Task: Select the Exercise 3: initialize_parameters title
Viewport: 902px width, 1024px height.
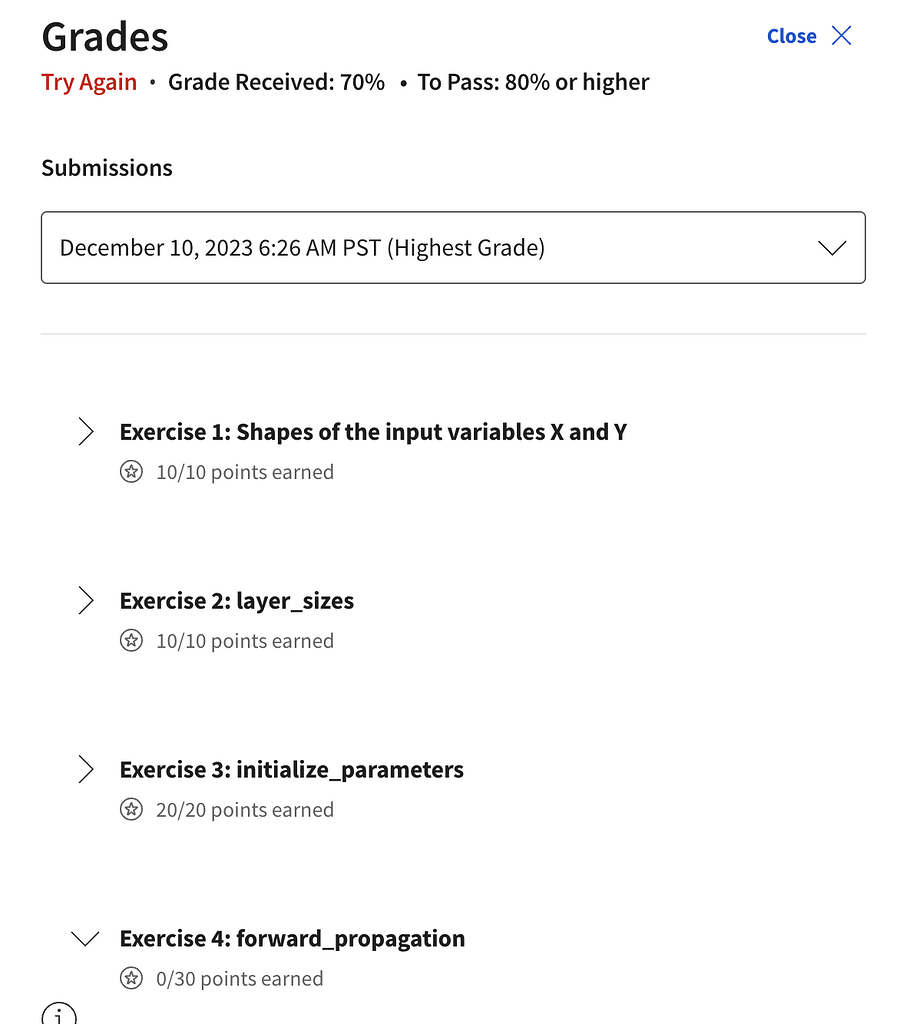Action: [292, 770]
